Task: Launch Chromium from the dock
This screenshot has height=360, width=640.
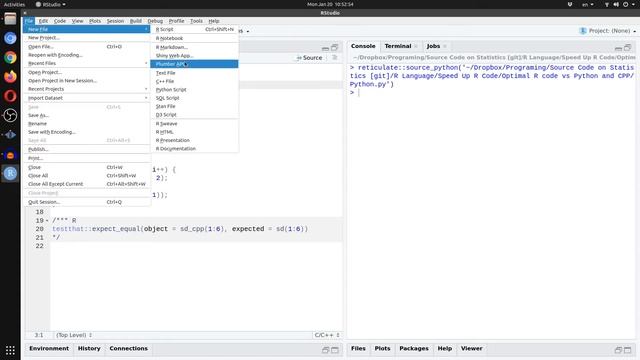Action: click(10, 38)
